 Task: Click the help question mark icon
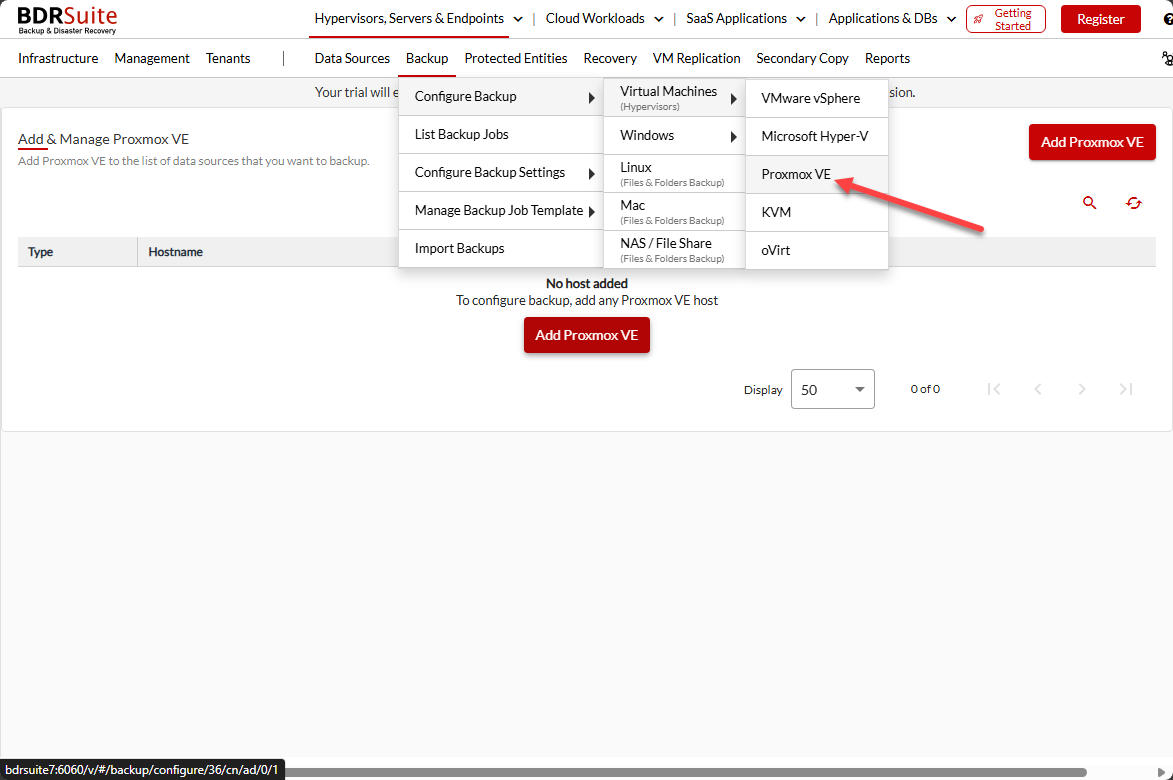pyautogui.click(x=1168, y=19)
